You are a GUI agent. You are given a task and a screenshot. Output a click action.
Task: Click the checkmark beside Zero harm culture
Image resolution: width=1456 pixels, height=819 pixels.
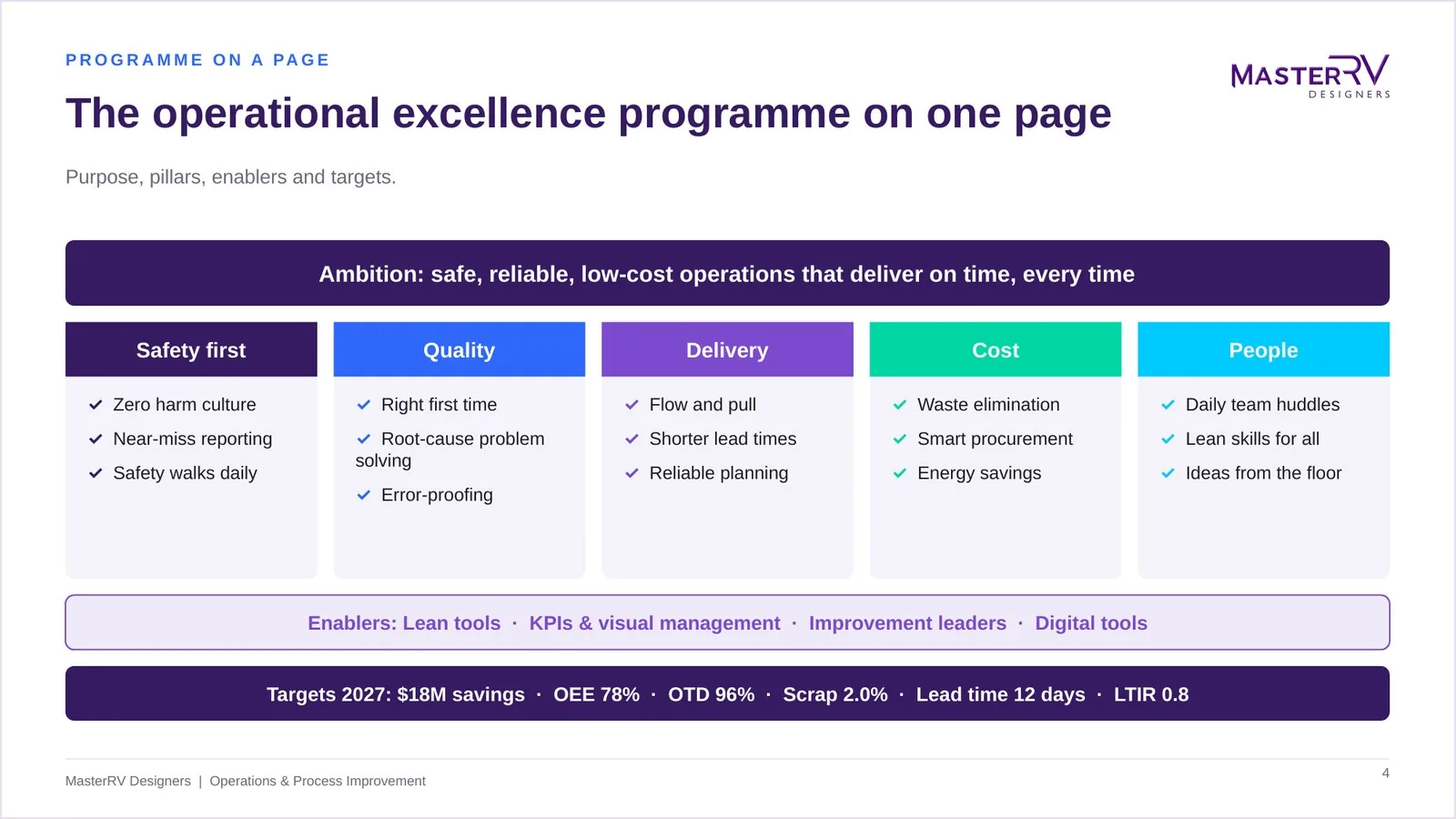click(x=96, y=405)
